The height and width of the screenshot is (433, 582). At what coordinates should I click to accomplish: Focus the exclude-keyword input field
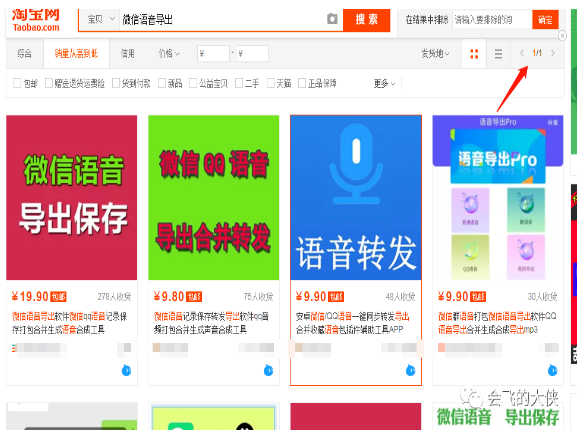492,19
